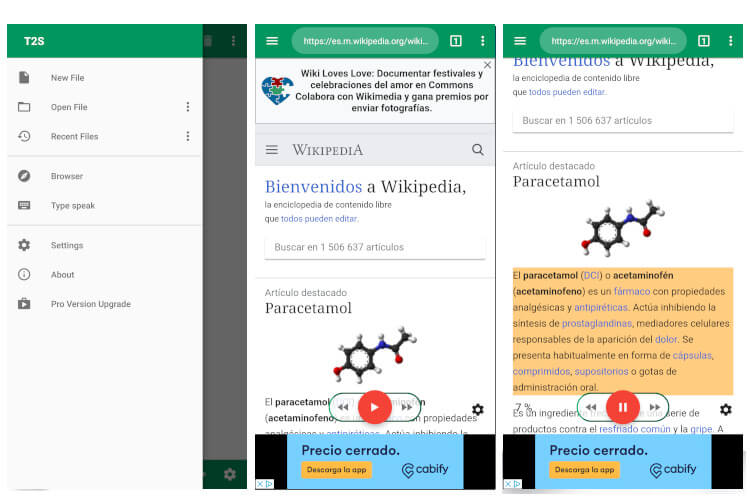Screen dimensions: 750x500
Task: Click the Type speak keyboard icon
Action: (x=24, y=205)
